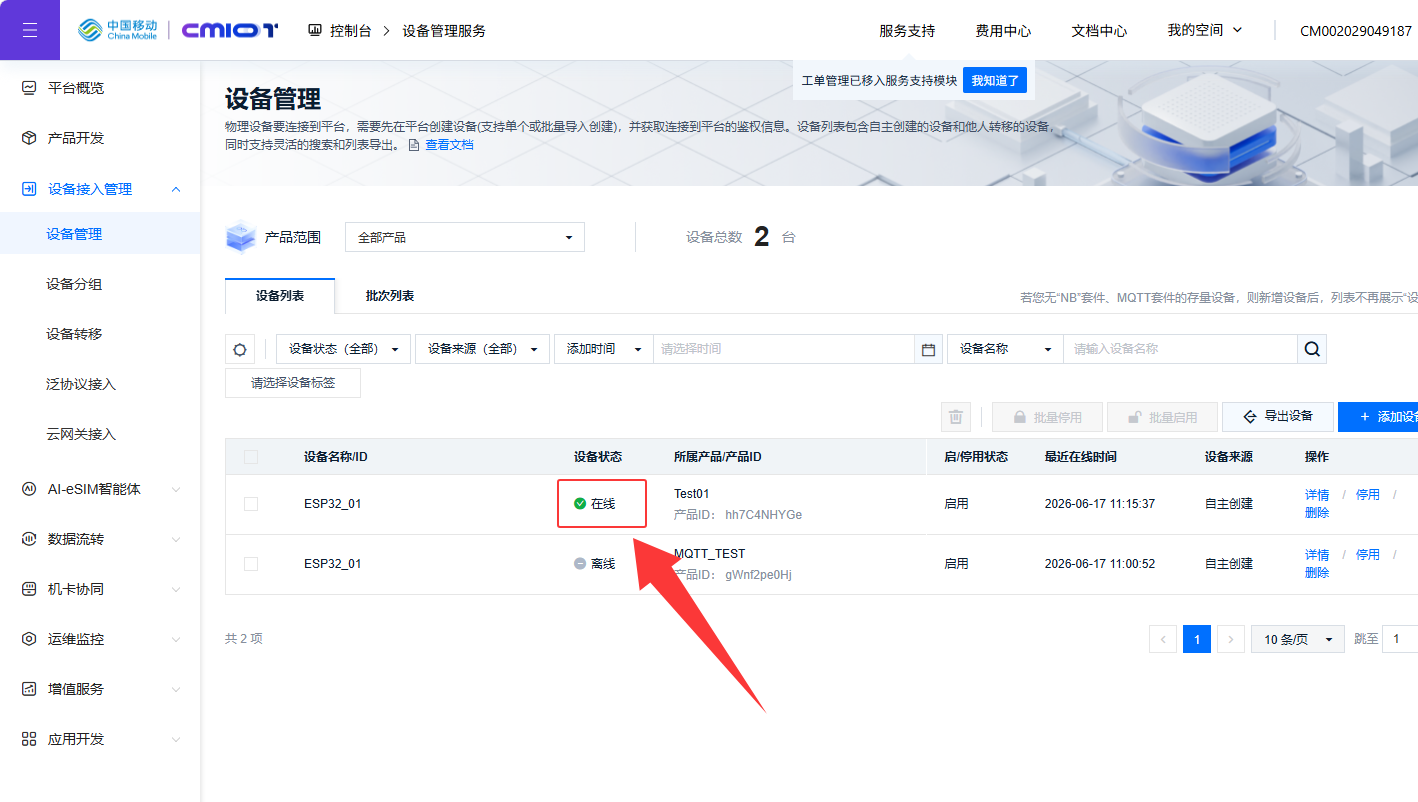Click the 应用开发 grid icon
Screen dimensions: 1418x802
point(29,739)
